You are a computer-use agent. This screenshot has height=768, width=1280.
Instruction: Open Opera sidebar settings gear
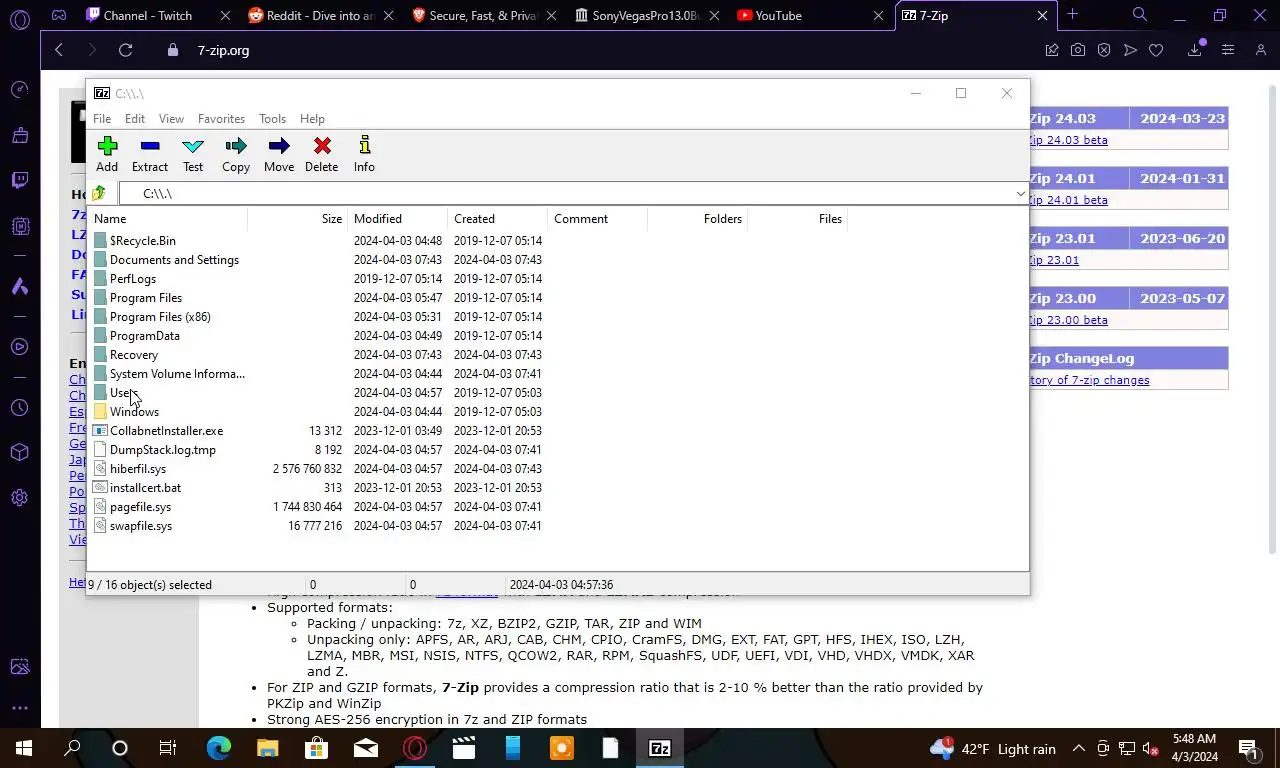pyautogui.click(x=20, y=498)
